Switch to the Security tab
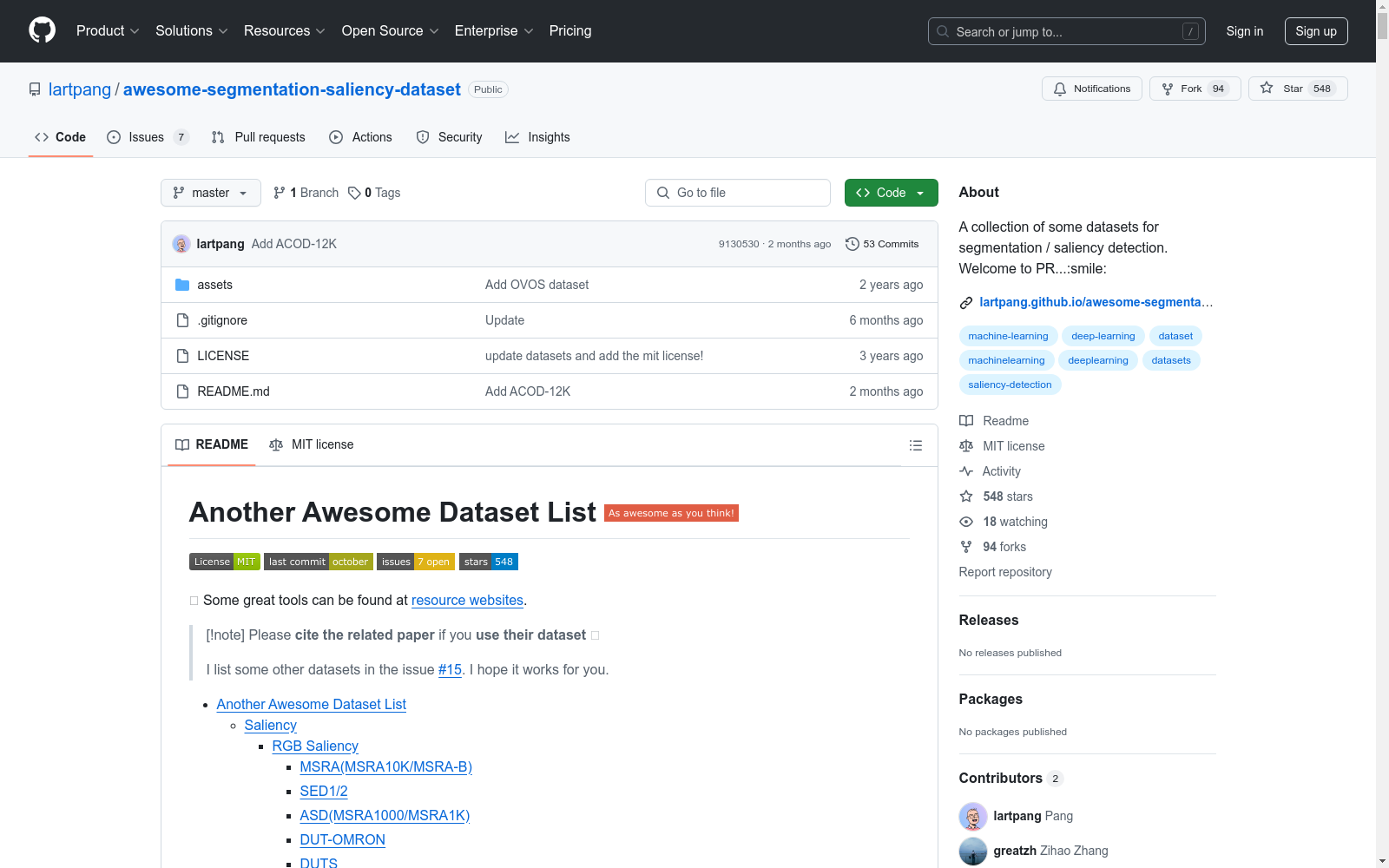The width and height of the screenshot is (1389, 868). [x=450, y=137]
